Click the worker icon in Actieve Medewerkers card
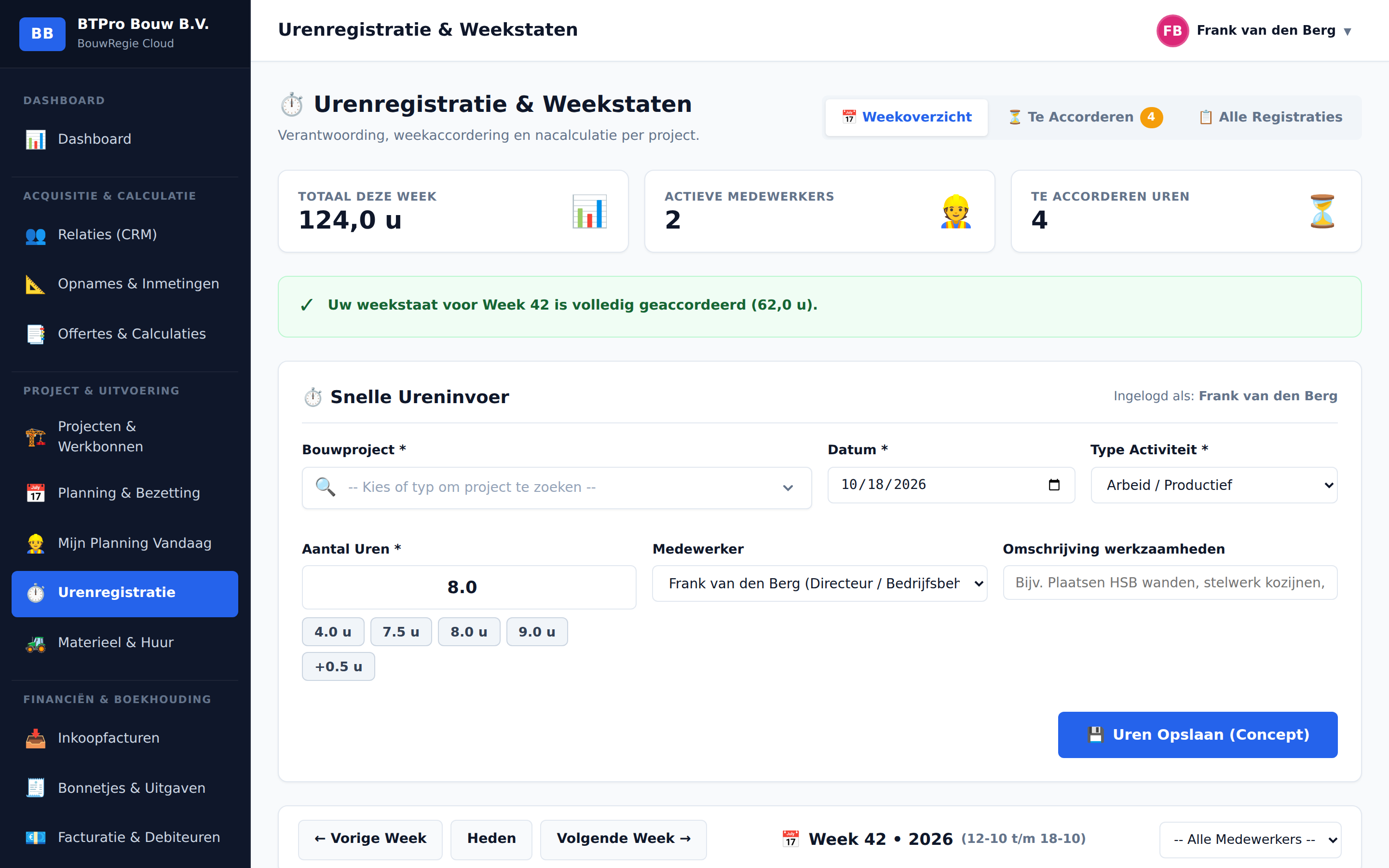The image size is (1389, 868). (x=955, y=211)
